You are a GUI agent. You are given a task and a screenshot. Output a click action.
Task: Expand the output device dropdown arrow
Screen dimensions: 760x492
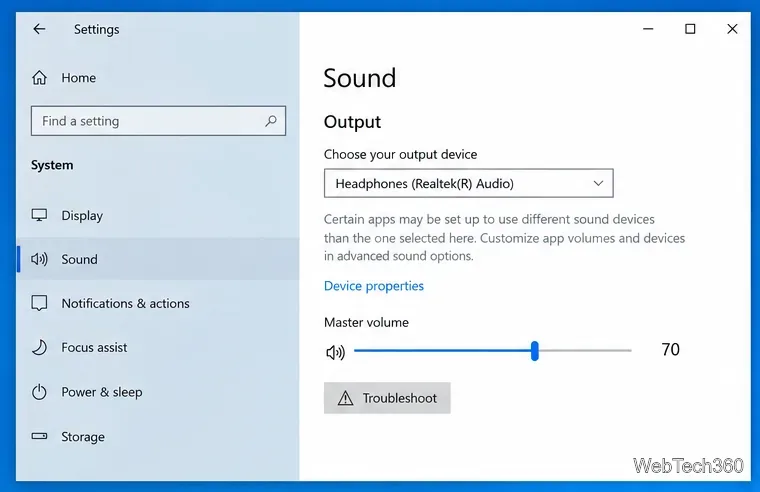(598, 183)
